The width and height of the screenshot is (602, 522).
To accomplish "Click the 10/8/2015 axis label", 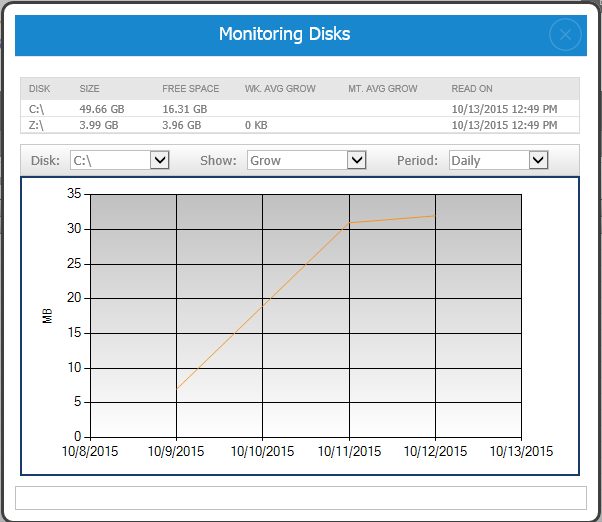I will click(x=90, y=451).
